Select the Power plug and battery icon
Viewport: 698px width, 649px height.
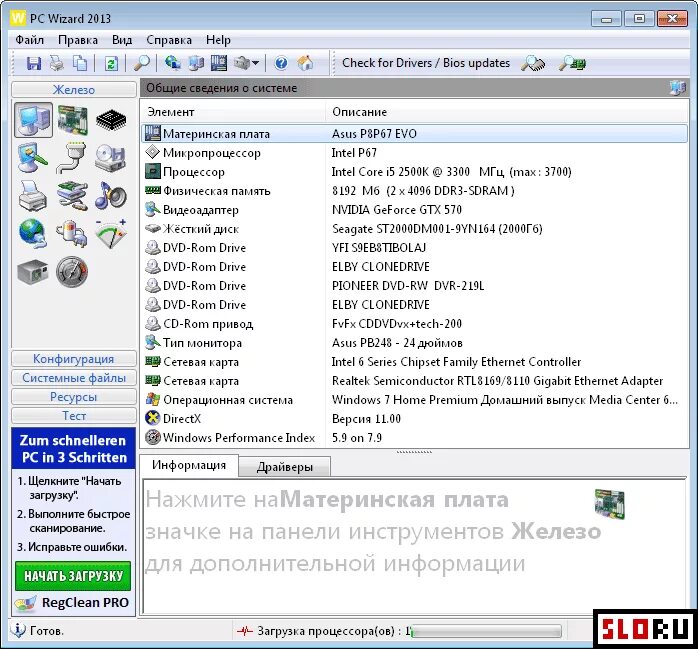(x=72, y=234)
